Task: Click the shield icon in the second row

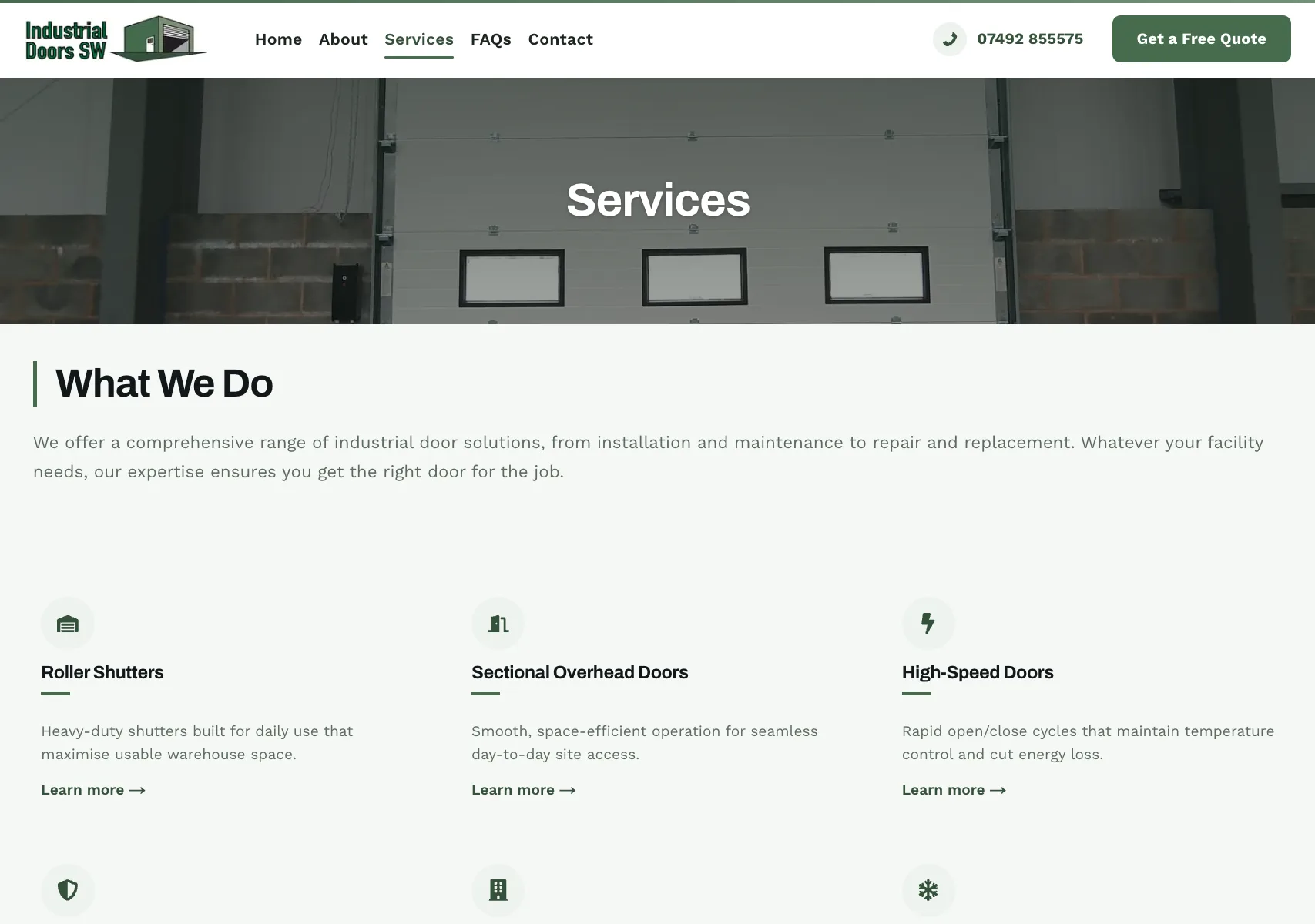Action: click(x=68, y=890)
